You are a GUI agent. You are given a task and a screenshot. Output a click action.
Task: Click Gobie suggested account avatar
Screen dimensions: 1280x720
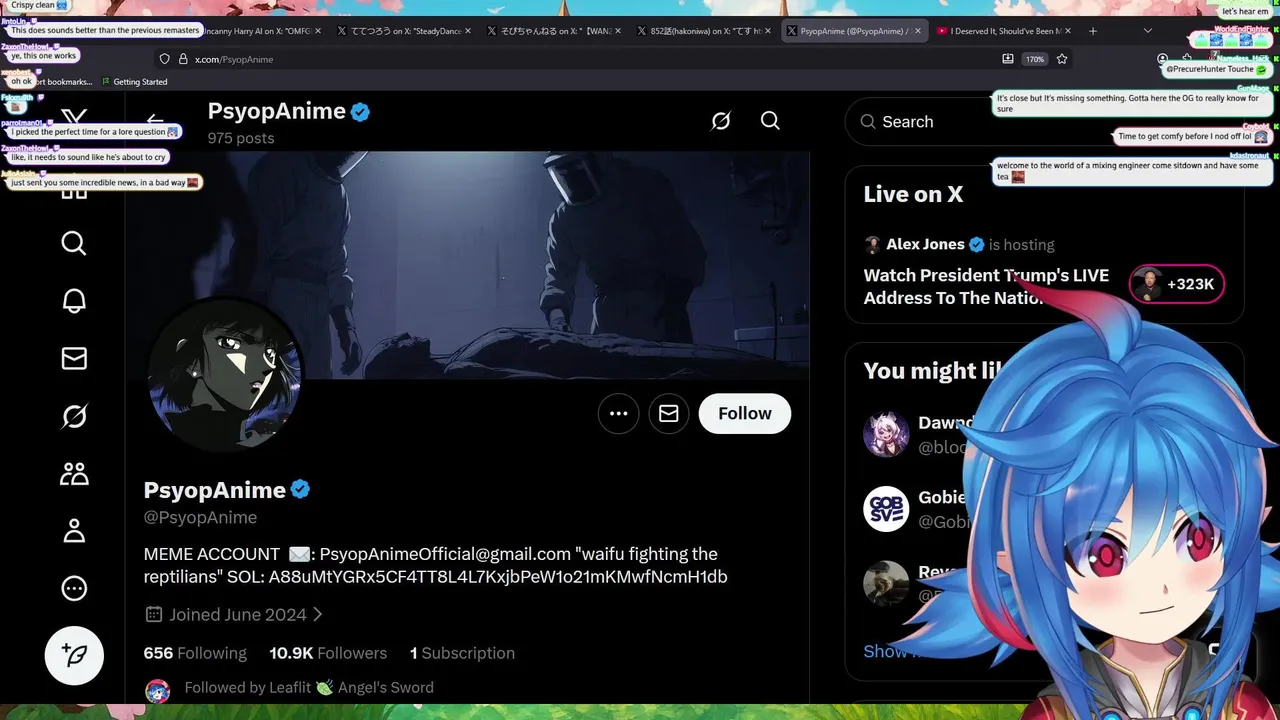click(x=886, y=508)
